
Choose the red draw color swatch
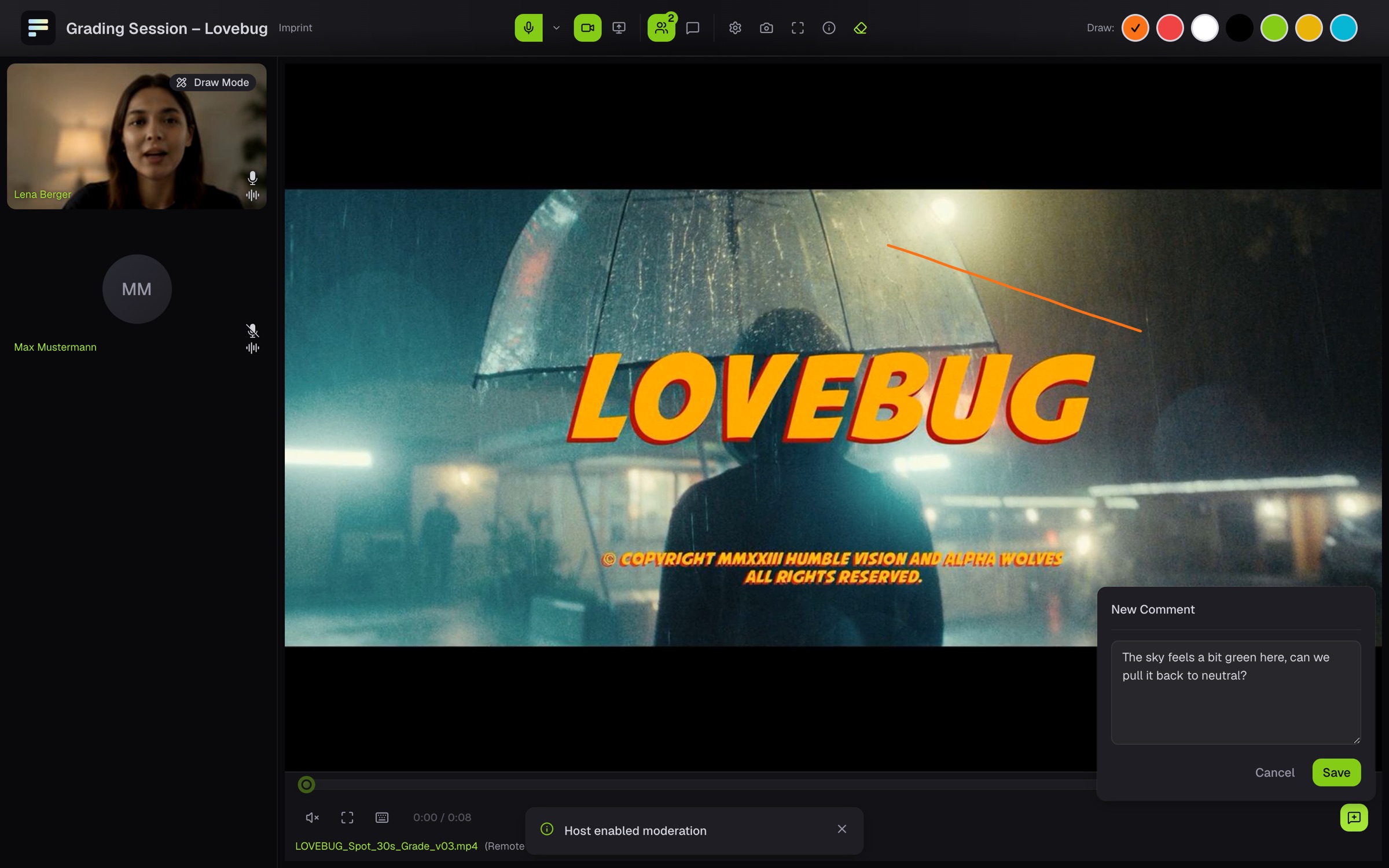coord(1170,28)
